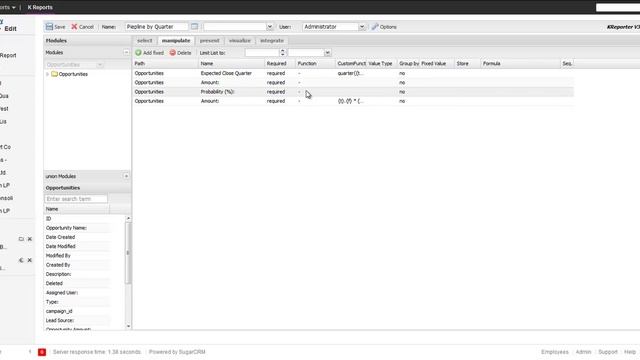Click the Function column header
This screenshot has height=360, width=640.
click(316, 64)
